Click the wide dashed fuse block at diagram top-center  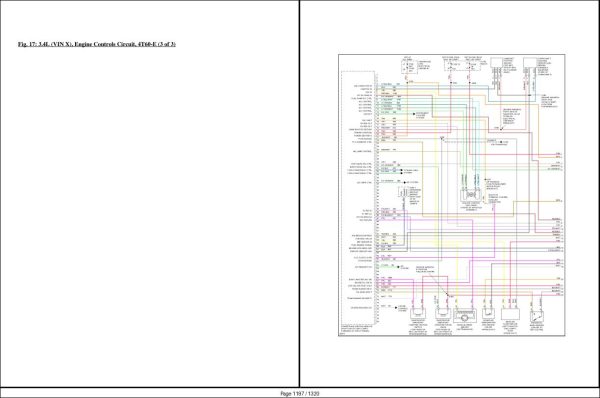pos(462,65)
